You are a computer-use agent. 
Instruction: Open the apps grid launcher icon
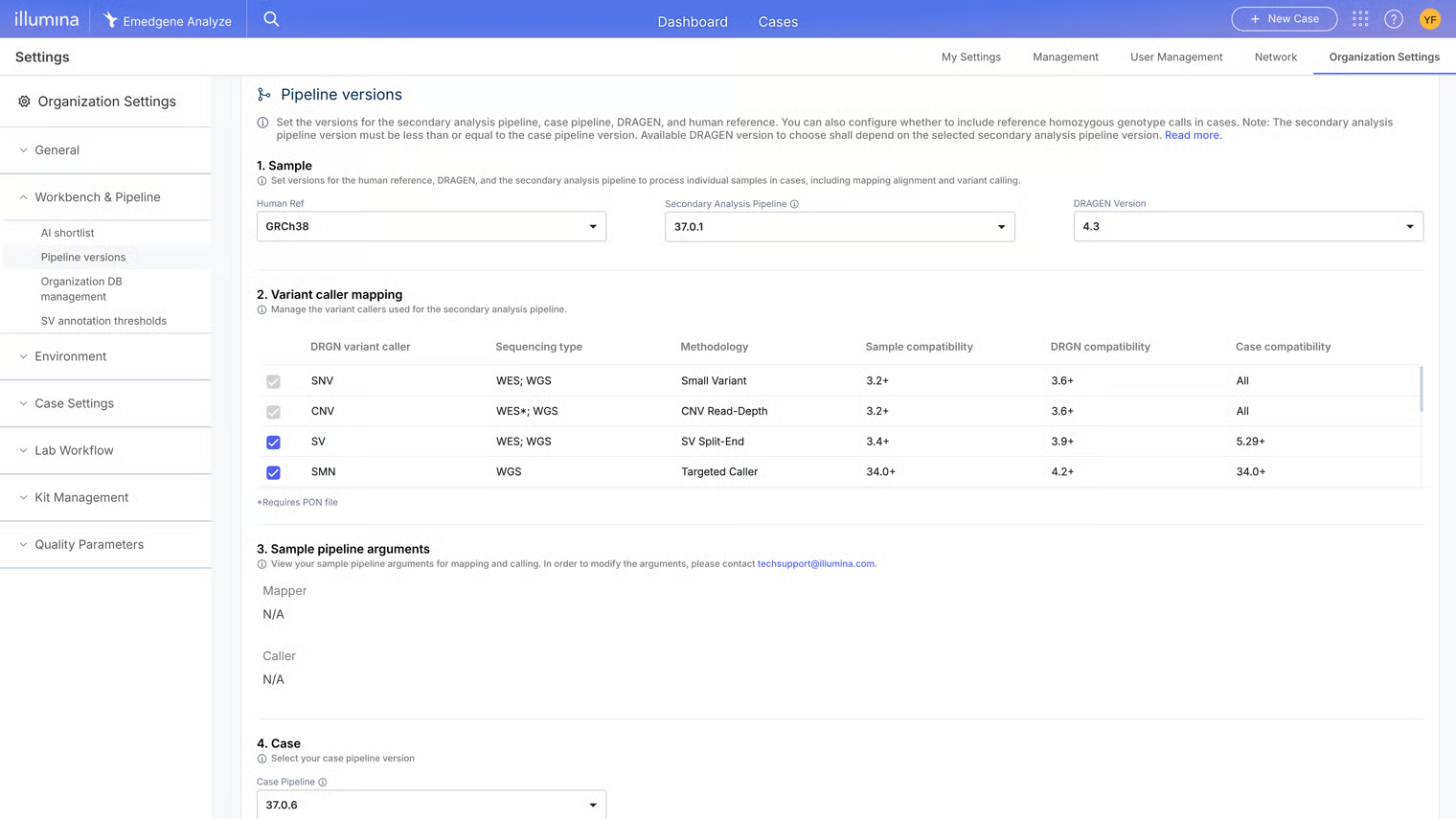(1360, 19)
